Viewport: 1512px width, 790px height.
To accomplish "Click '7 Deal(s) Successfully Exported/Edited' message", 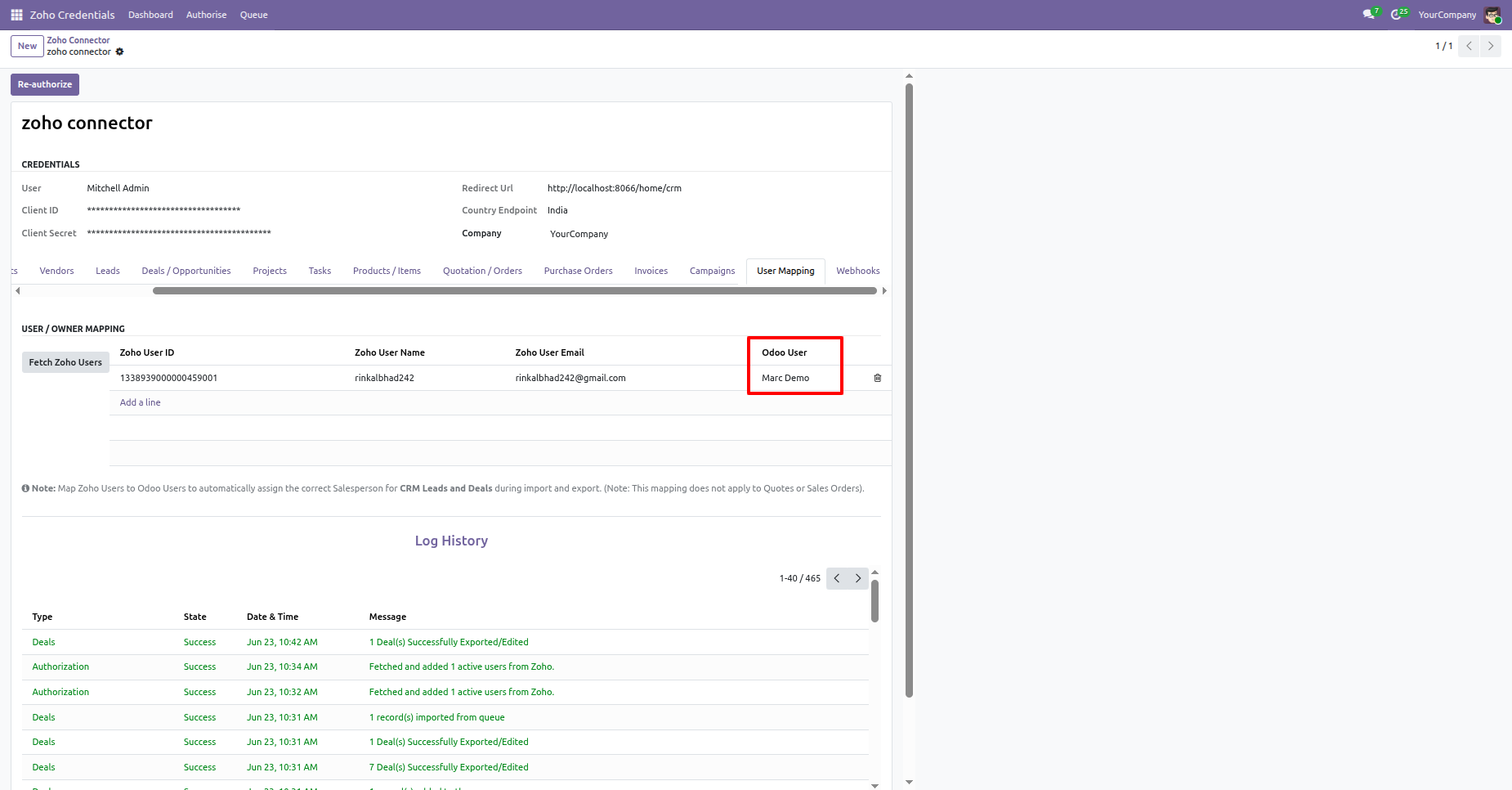I will [449, 767].
